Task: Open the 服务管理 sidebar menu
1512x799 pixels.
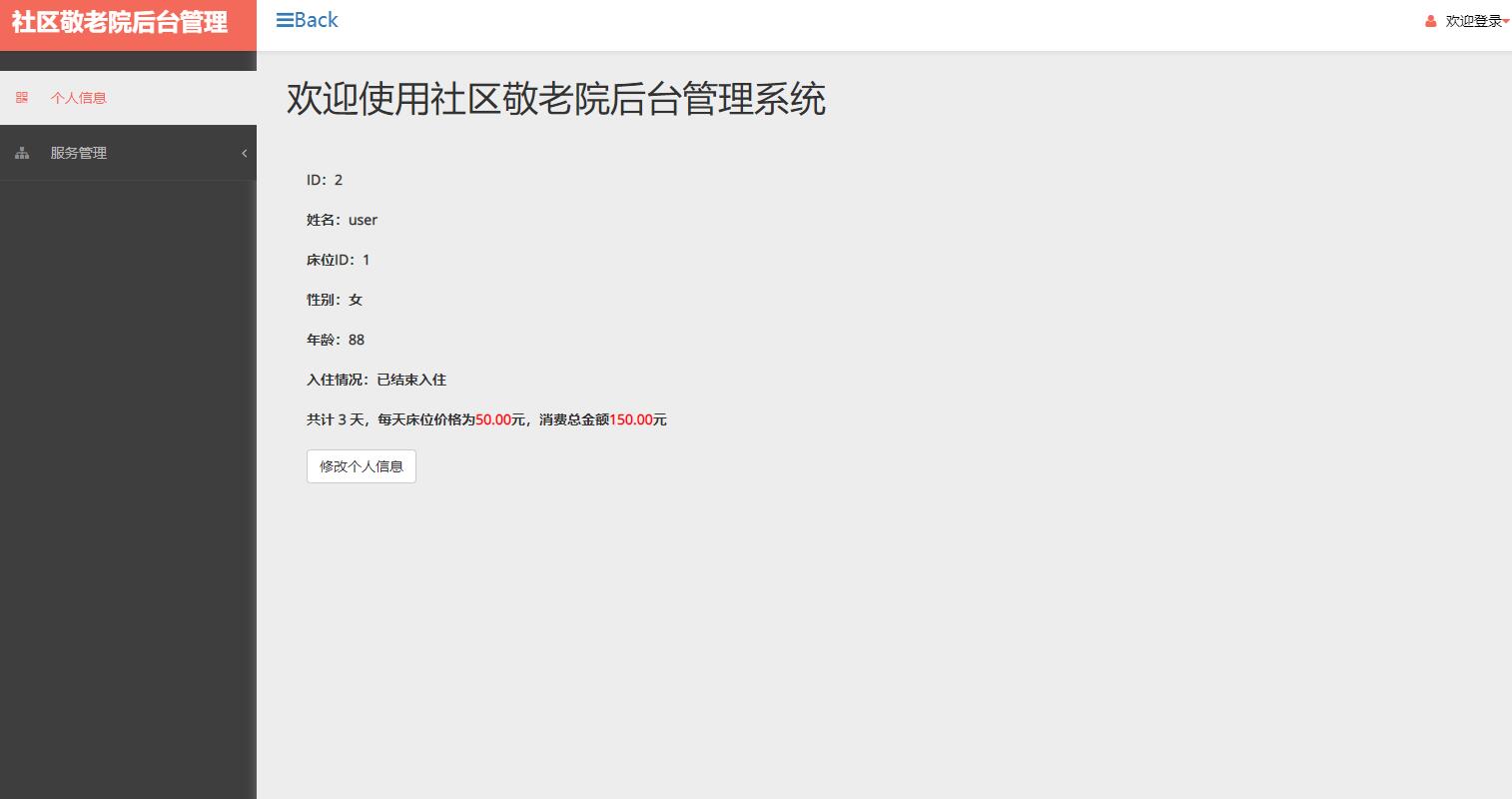Action: (78, 152)
